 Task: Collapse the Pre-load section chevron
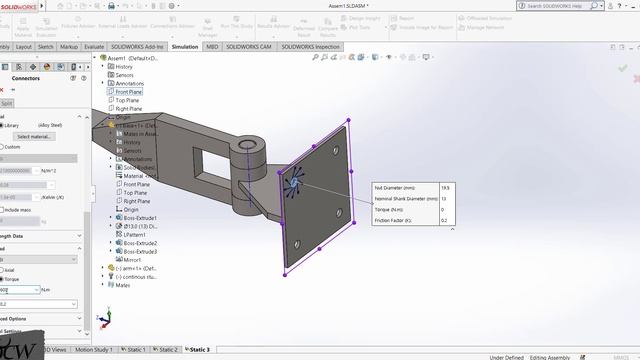tap(79, 248)
